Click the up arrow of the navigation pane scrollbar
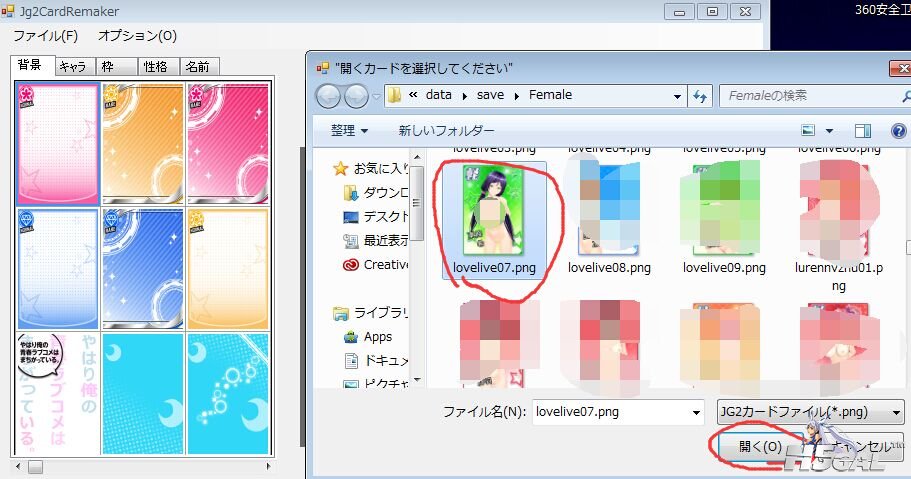This screenshot has height=479, width=911. point(417,157)
